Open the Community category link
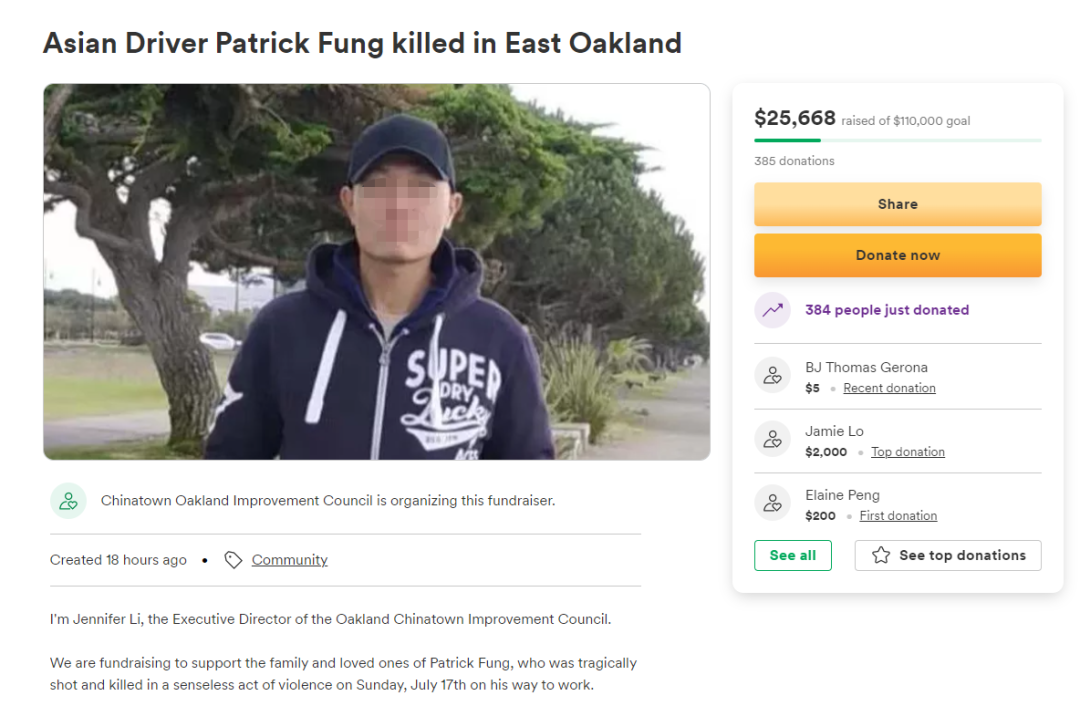1080x706 pixels. pyautogui.click(x=289, y=560)
